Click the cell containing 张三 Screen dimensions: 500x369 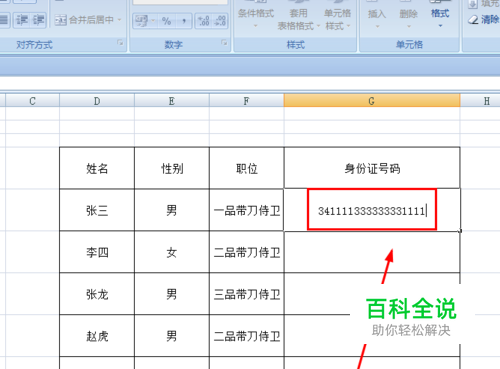click(97, 210)
